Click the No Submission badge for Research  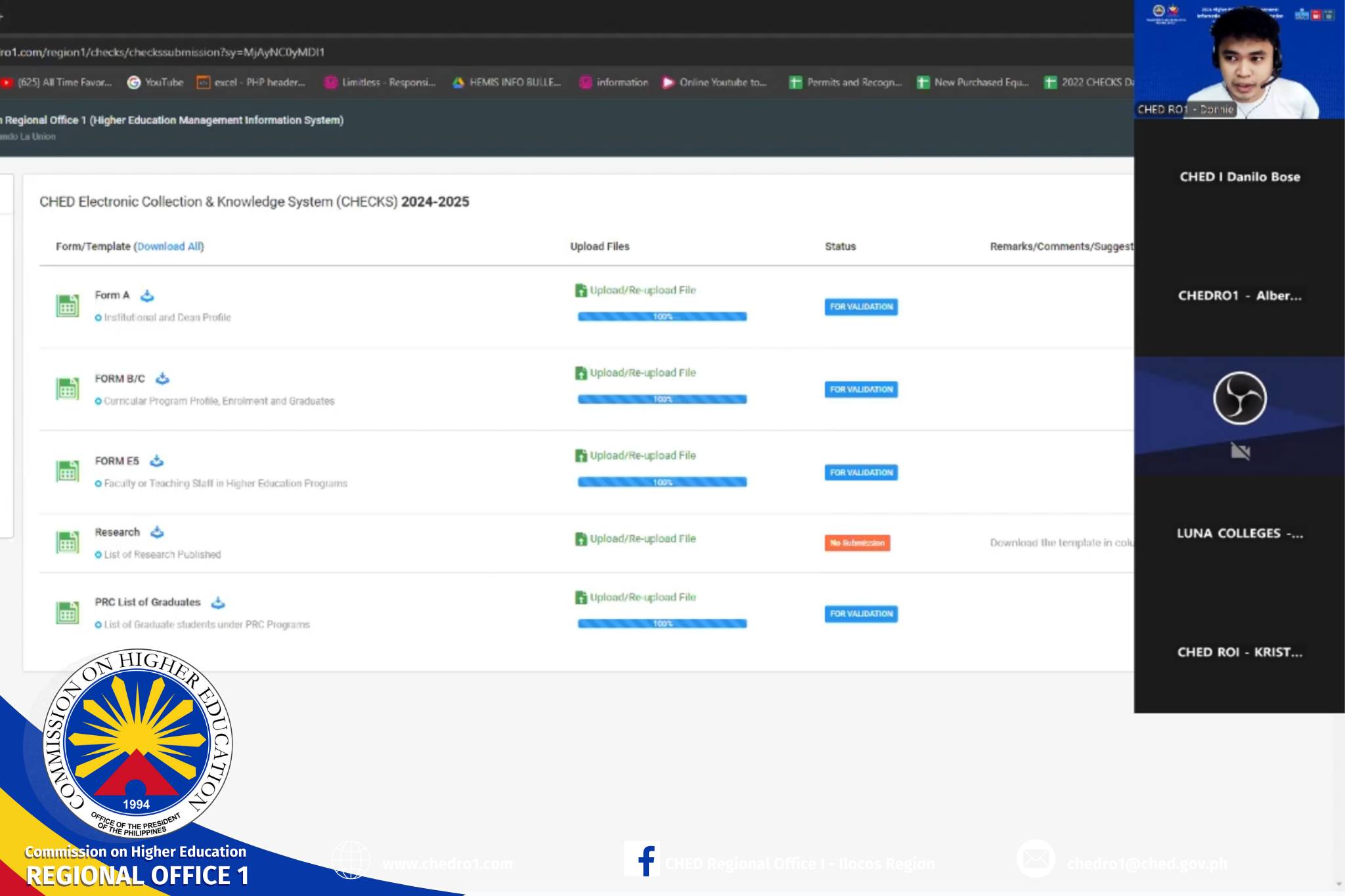coord(857,543)
